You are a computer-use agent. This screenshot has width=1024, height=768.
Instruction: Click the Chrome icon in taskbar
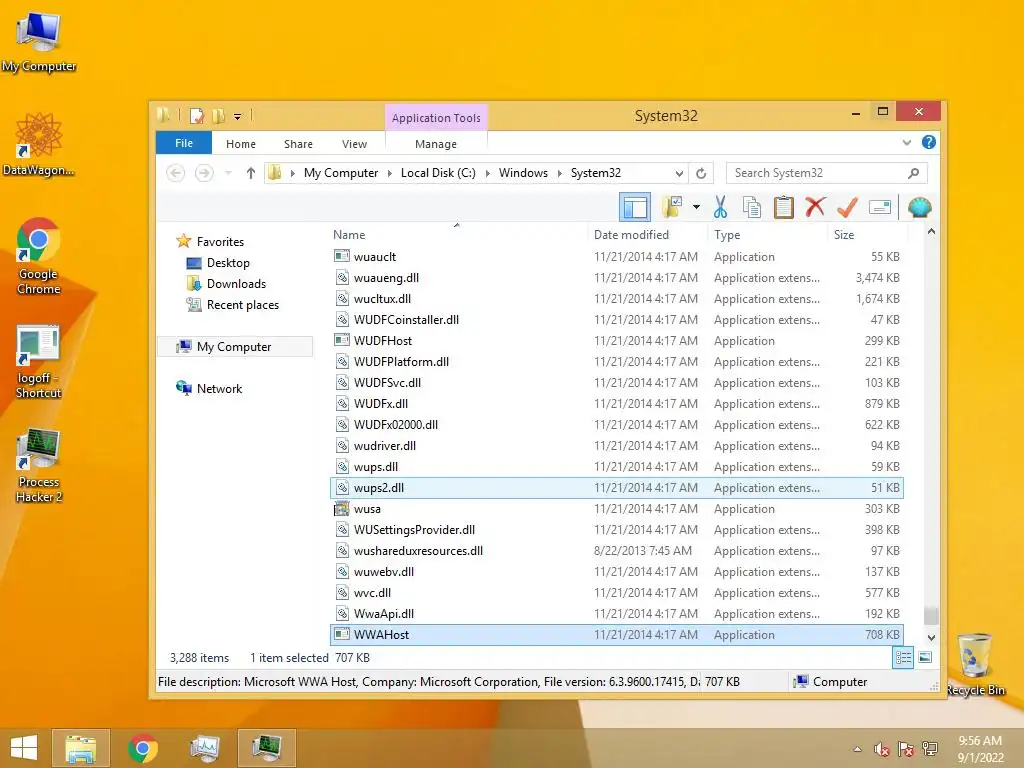[142, 748]
